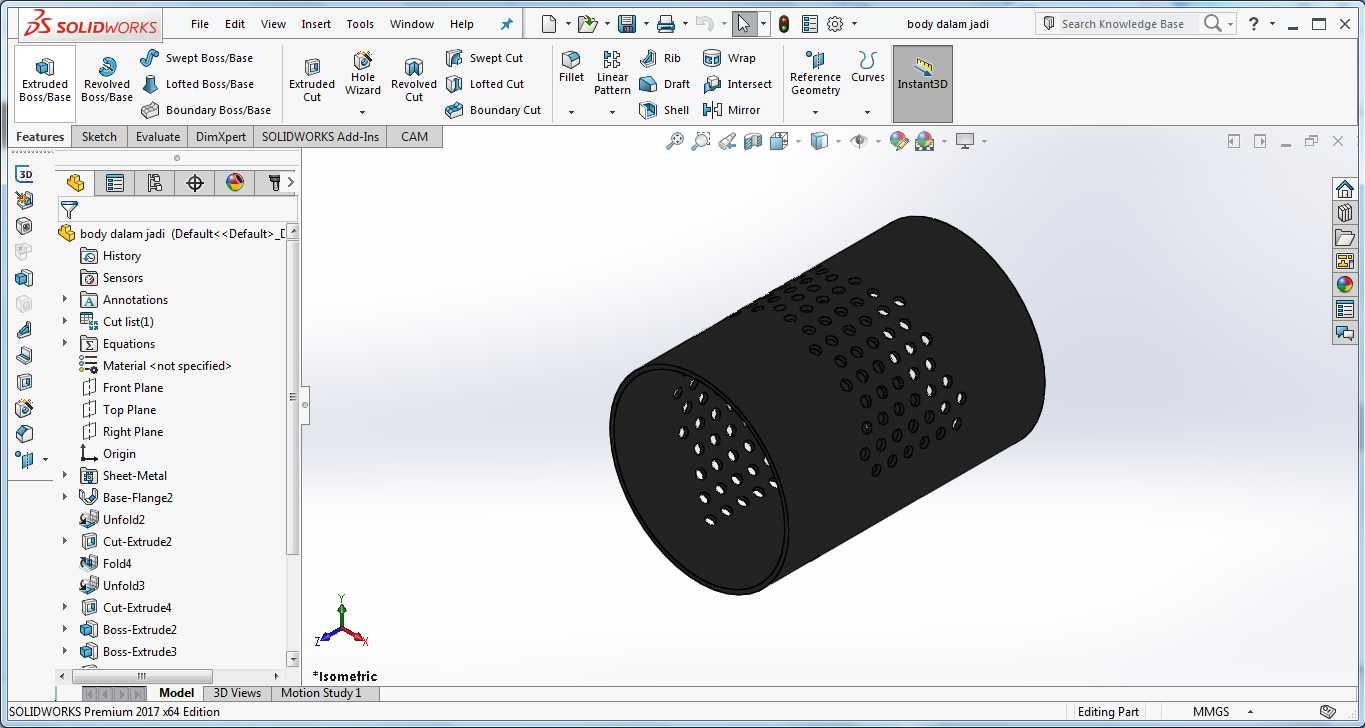Screen dimensions: 1365x728
Task: Click the Zoom to Fit icon
Action: point(675,141)
